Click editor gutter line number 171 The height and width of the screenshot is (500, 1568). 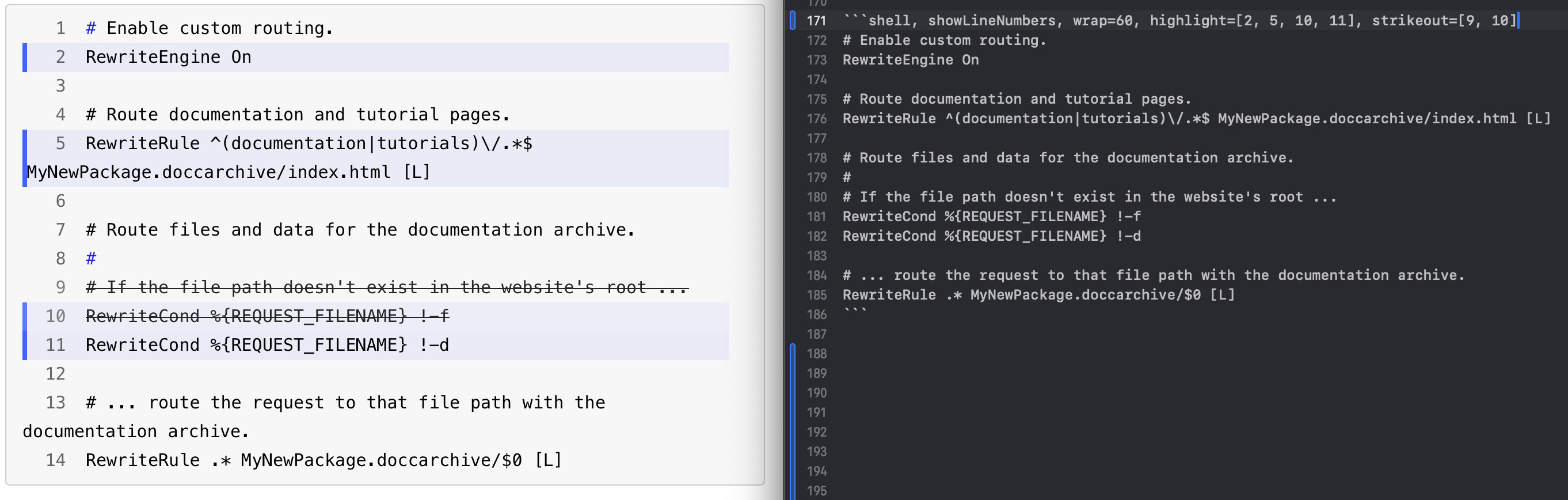click(x=816, y=21)
